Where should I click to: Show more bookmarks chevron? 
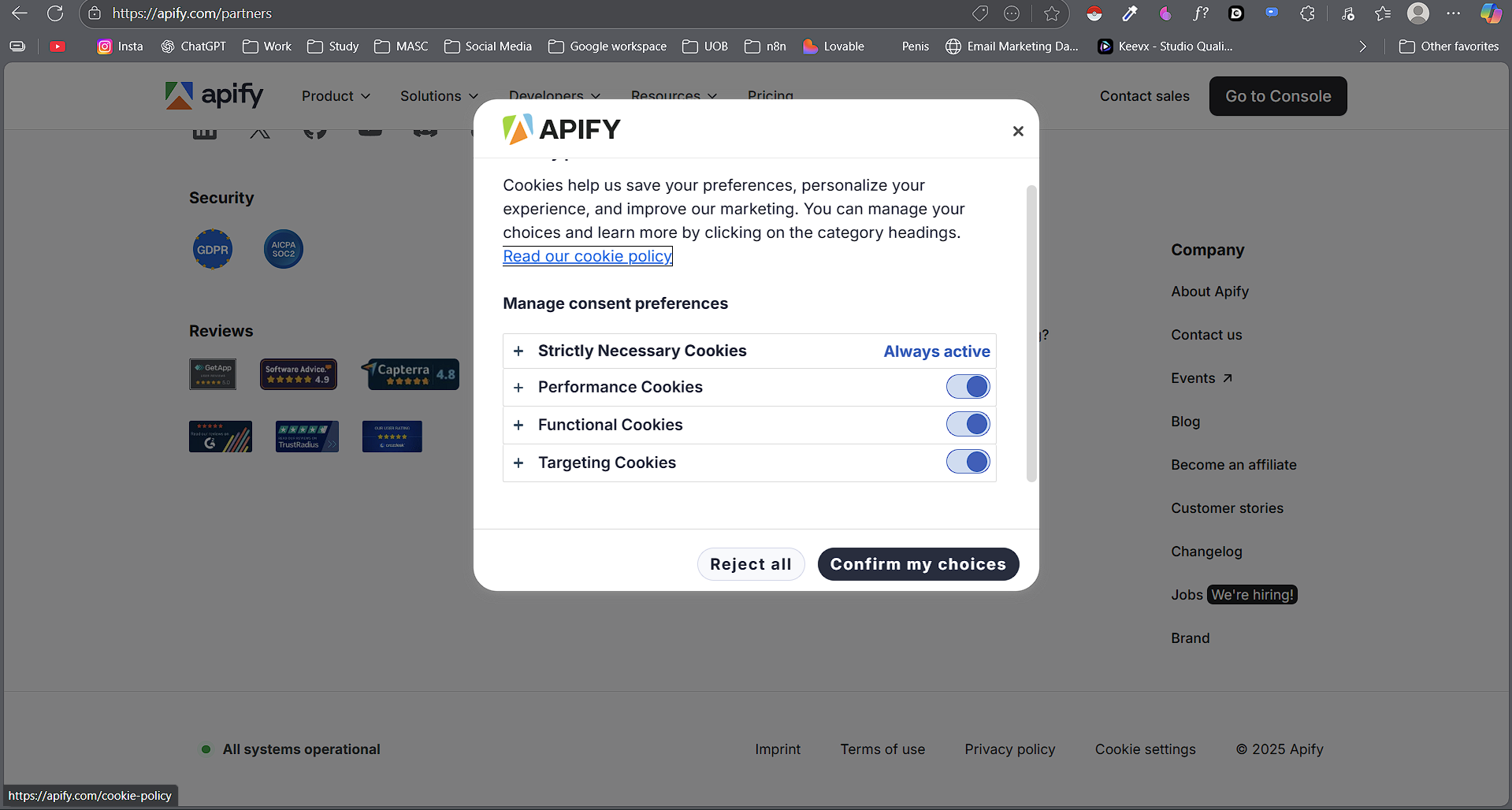pos(1363,46)
